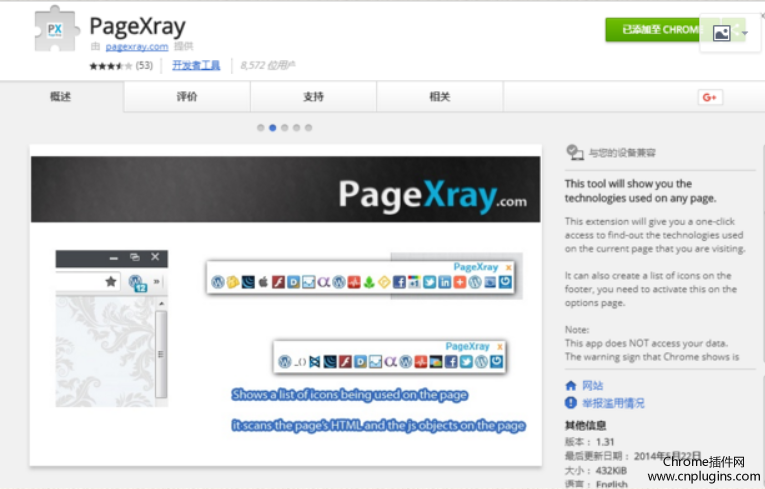Click the LinkedIn icon in the upper icon bar

[x=444, y=282]
